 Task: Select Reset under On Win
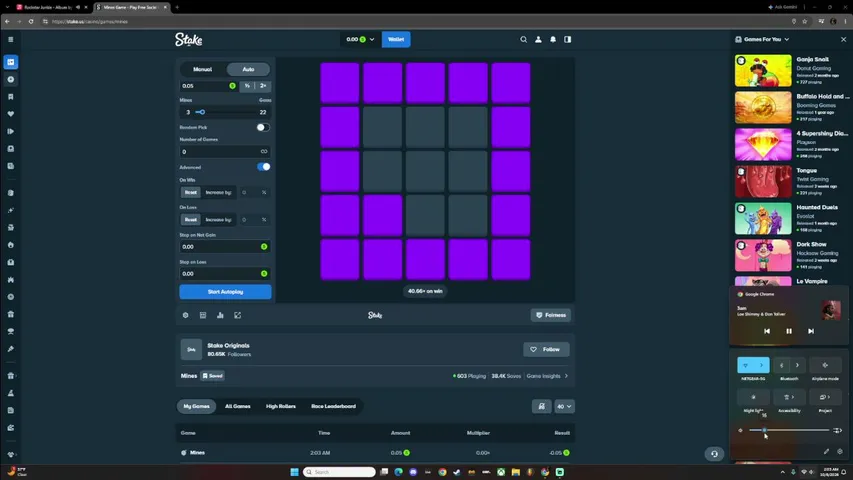(x=190, y=192)
